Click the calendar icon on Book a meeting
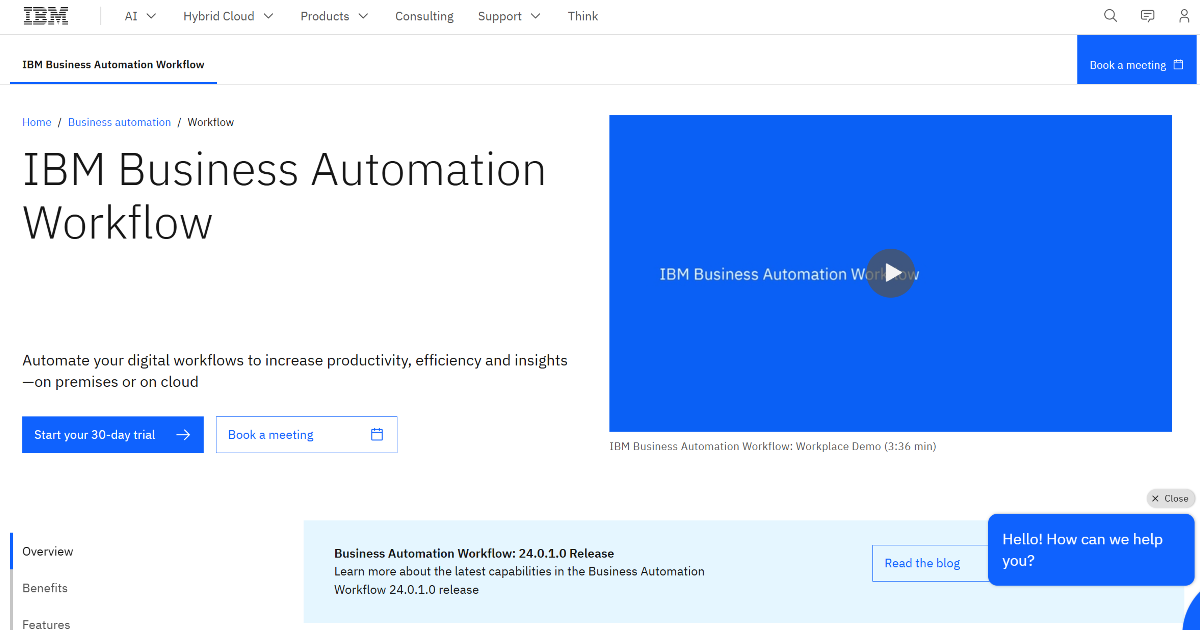The height and width of the screenshot is (630, 1200). click(x=376, y=434)
